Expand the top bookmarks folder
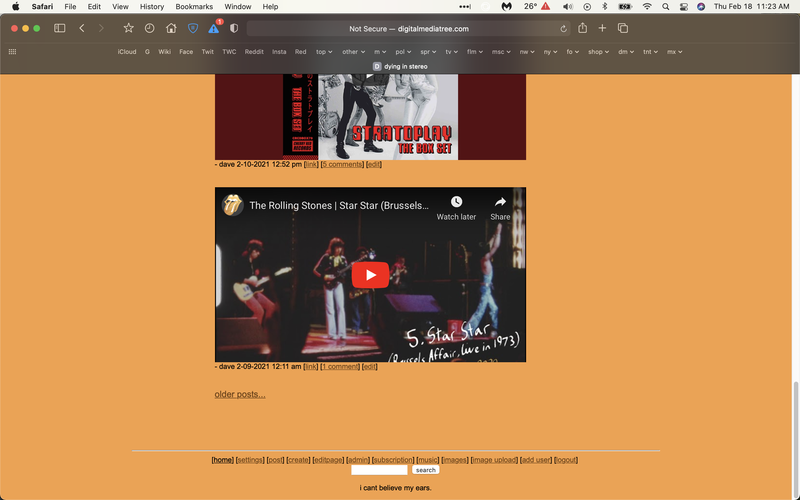This screenshot has width=800, height=500. click(x=324, y=52)
